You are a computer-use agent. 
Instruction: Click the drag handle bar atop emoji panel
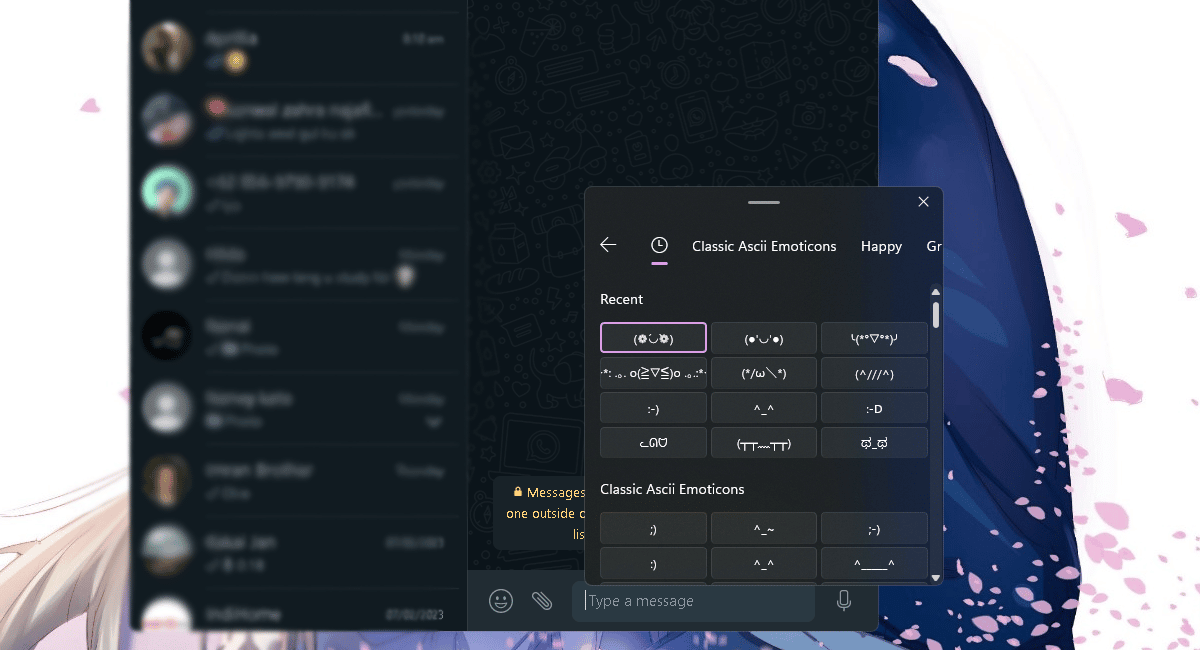pos(763,202)
